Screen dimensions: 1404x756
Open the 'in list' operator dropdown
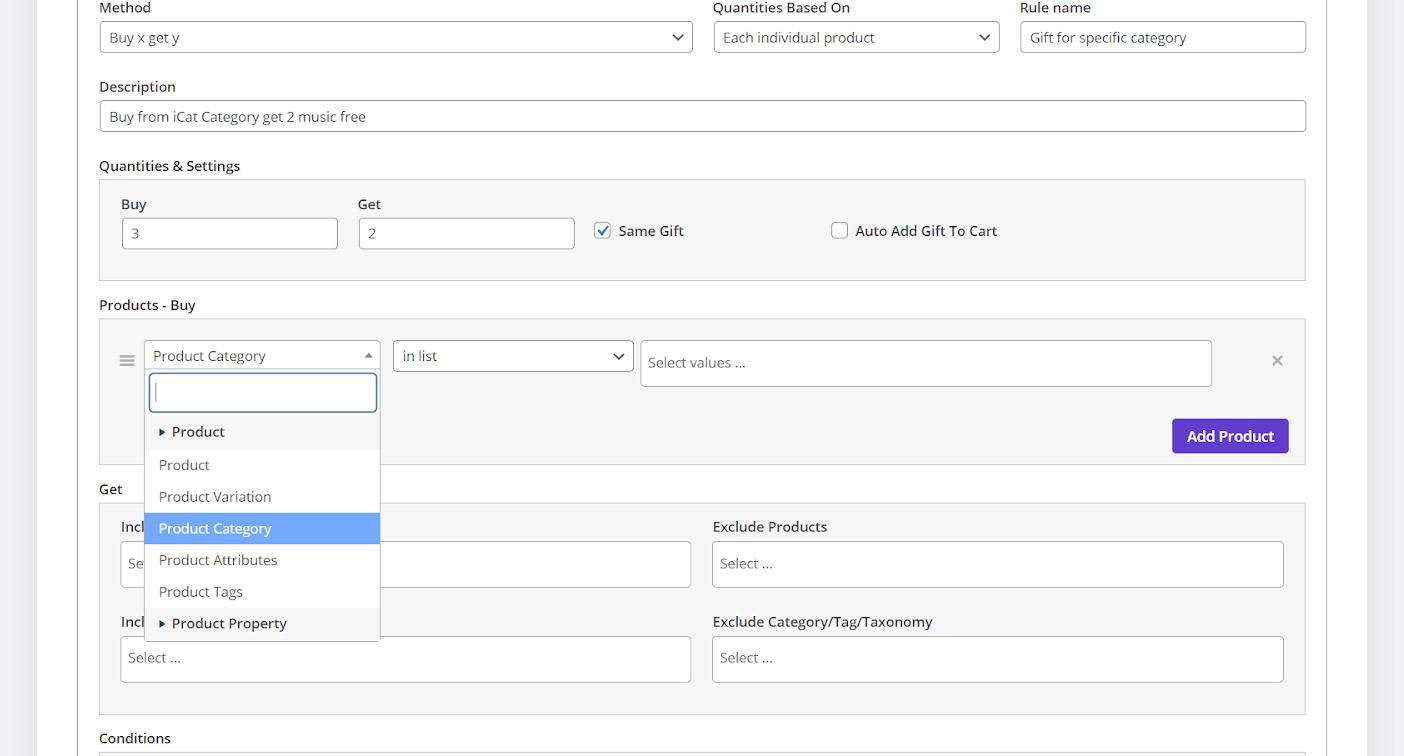tap(513, 357)
